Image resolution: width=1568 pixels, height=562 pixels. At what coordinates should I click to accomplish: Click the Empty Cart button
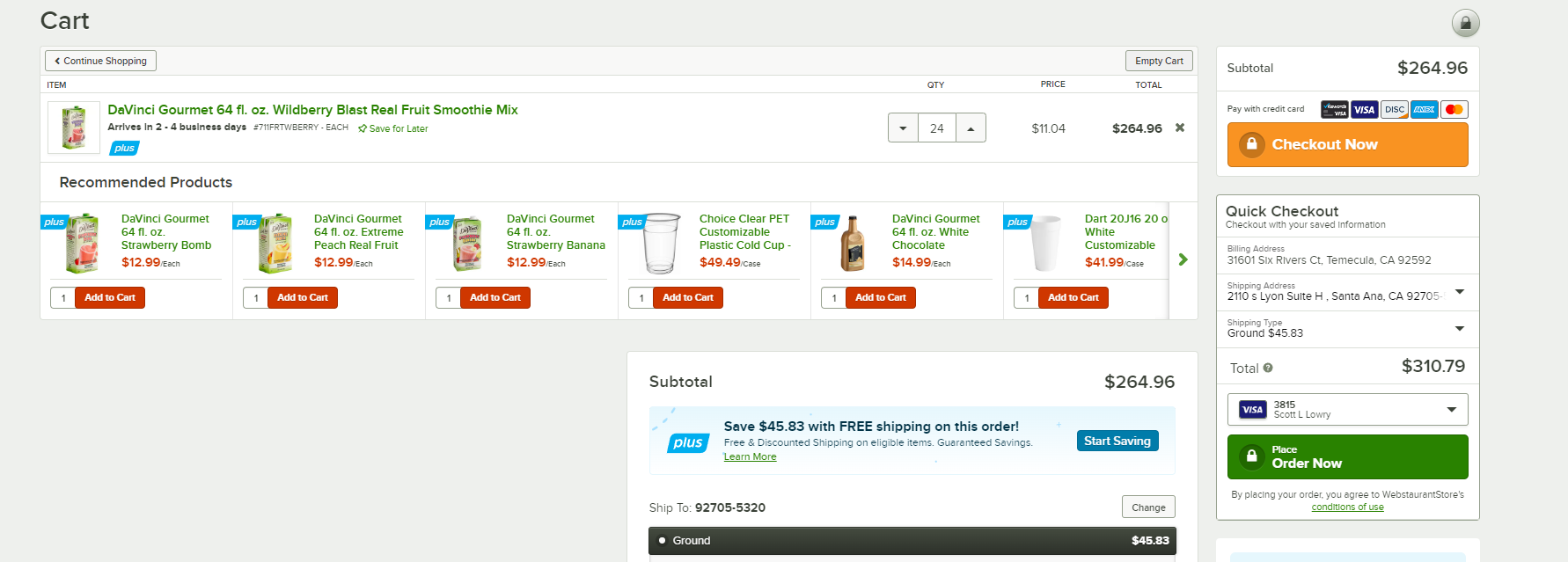point(1159,61)
